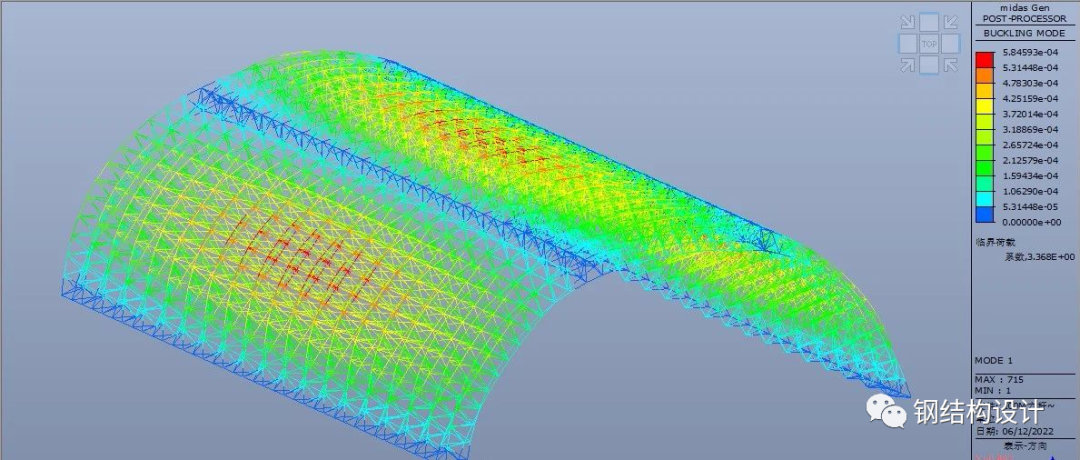This screenshot has width=1080, height=460.
Task: Click the legend value 3.18869e-04
Action: pos(1032,129)
